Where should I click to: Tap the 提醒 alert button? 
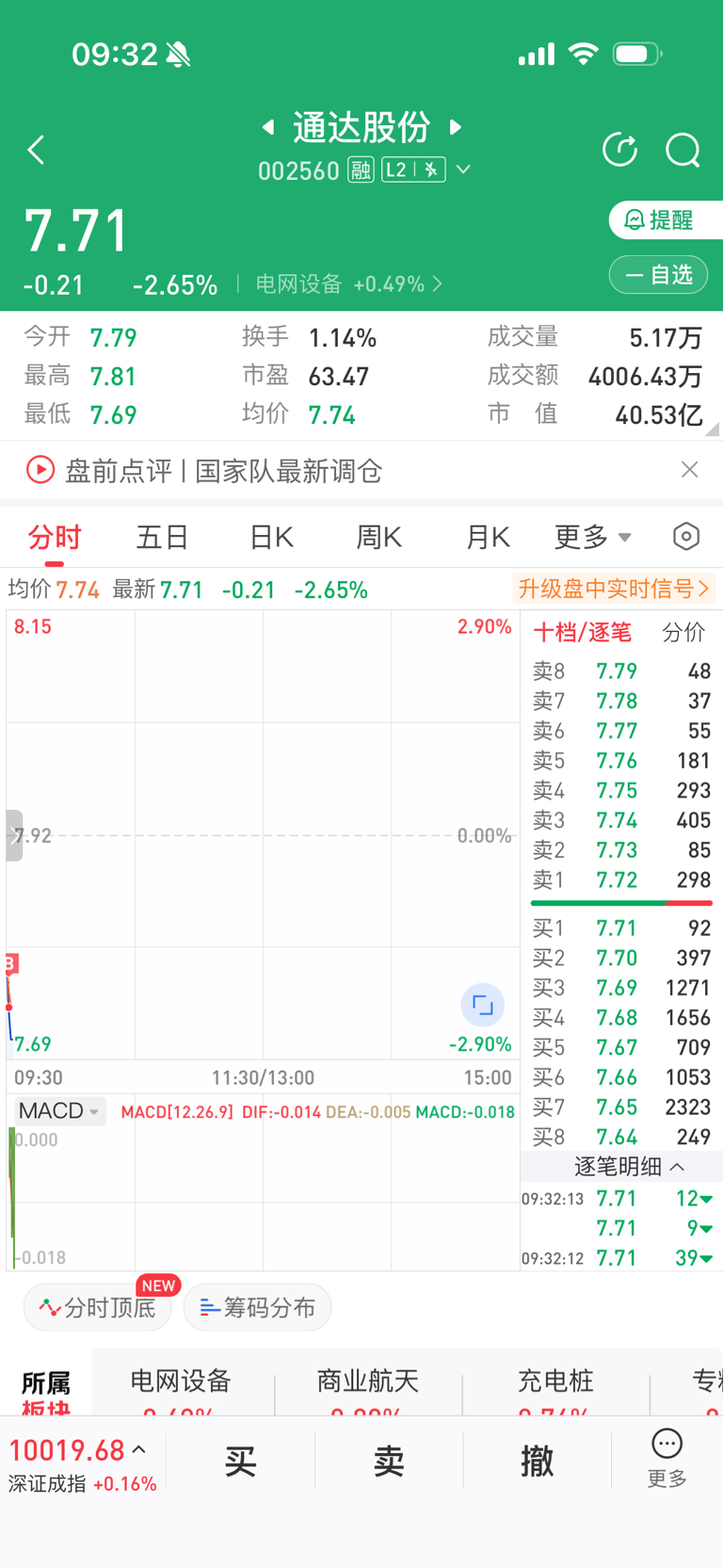(x=666, y=220)
